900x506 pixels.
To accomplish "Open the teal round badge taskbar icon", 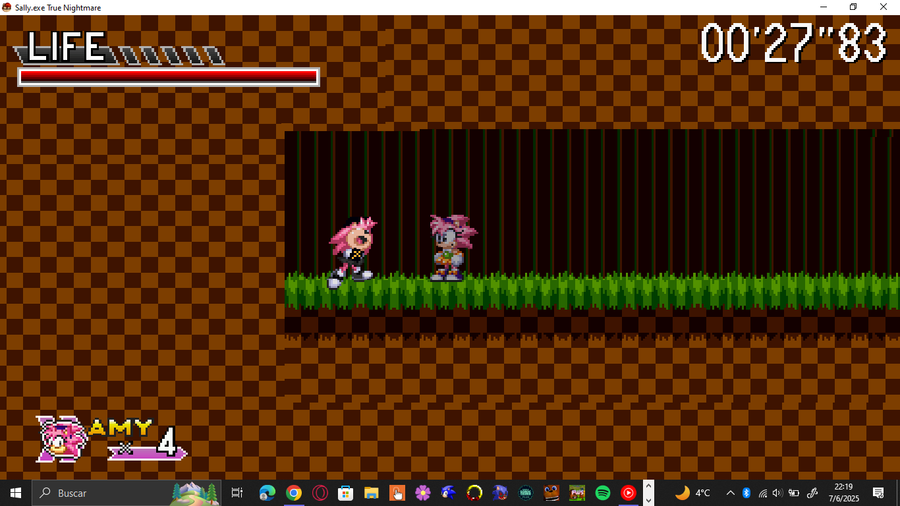I will [525, 493].
